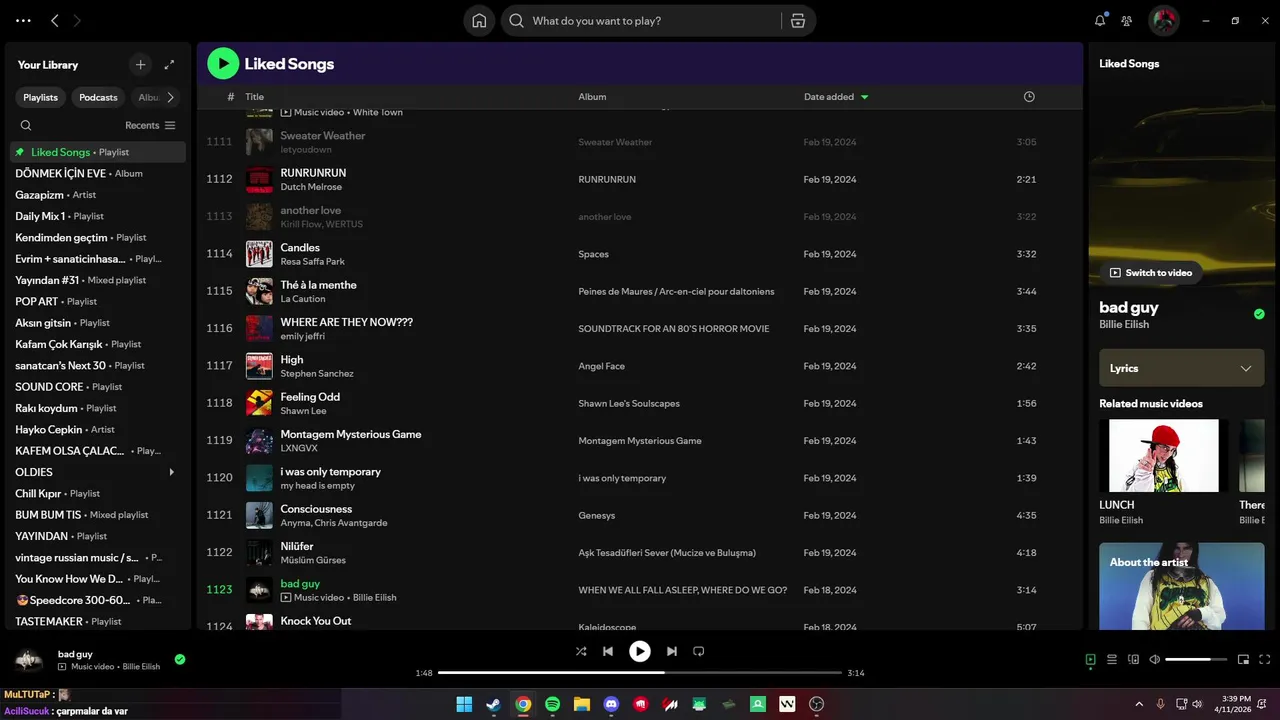Adjust the volume slider
Image resolution: width=1280 pixels, height=720 pixels.
pos(1196,659)
